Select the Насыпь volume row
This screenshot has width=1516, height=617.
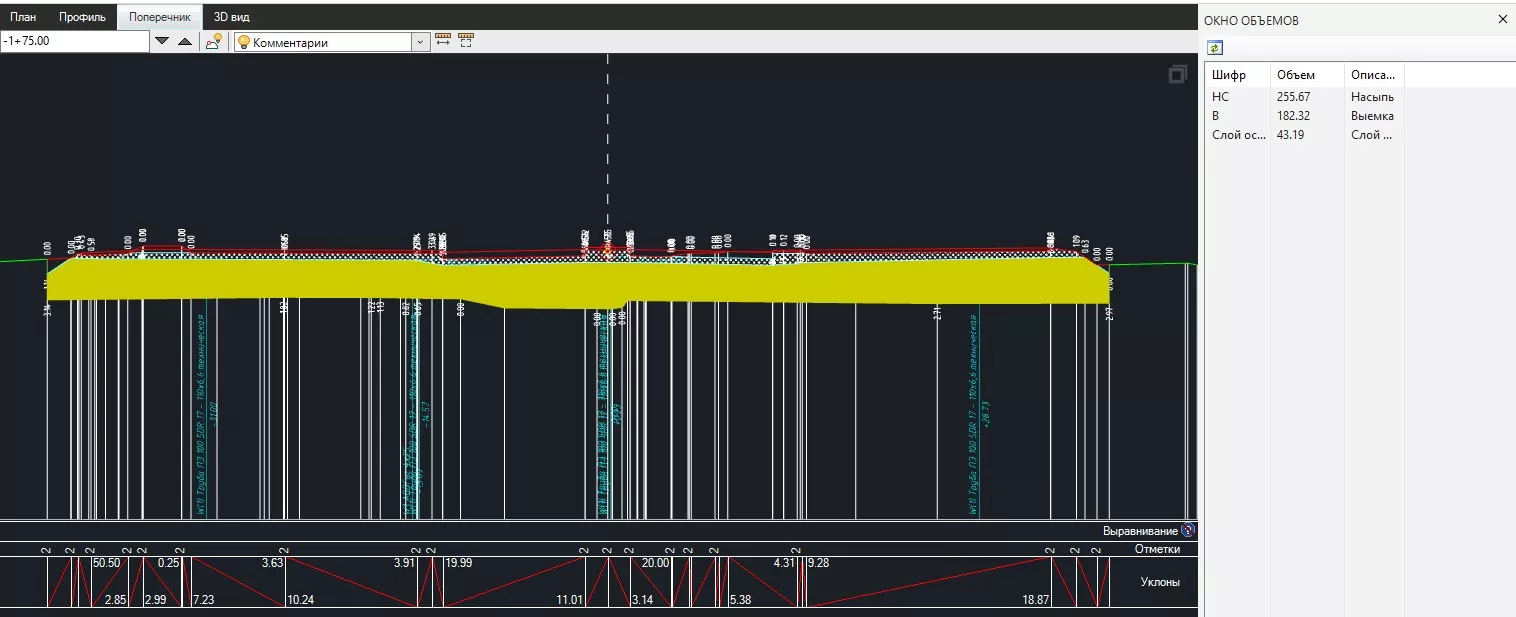[1300, 97]
